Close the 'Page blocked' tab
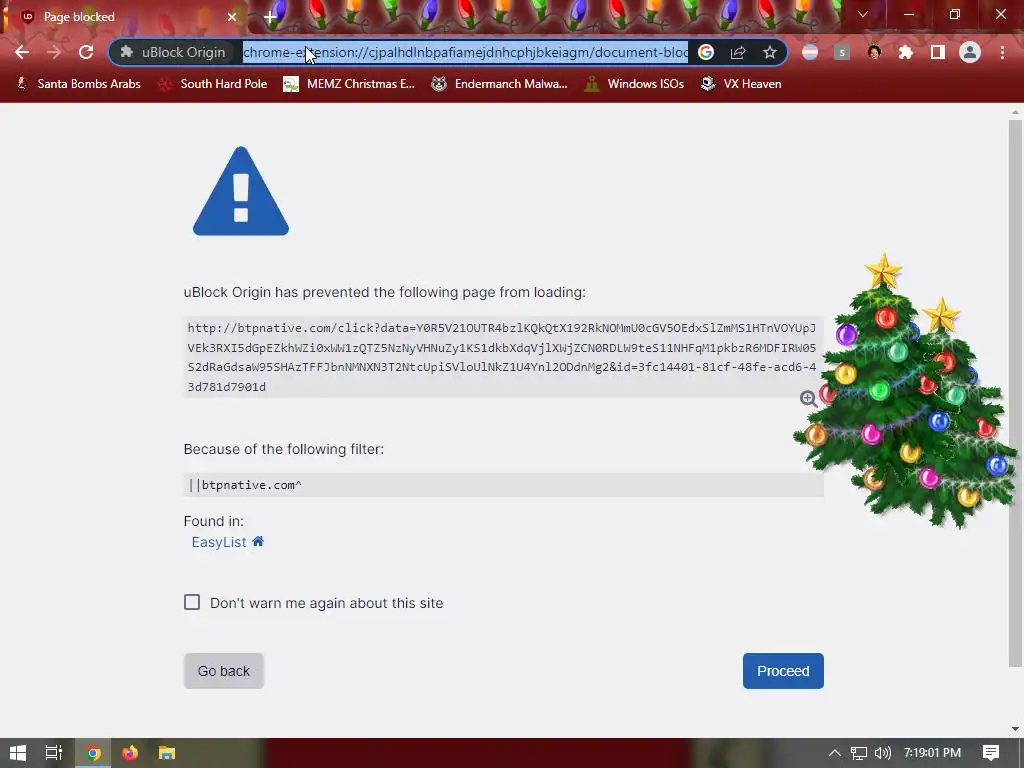Image resolution: width=1024 pixels, height=768 pixels. pyautogui.click(x=232, y=17)
